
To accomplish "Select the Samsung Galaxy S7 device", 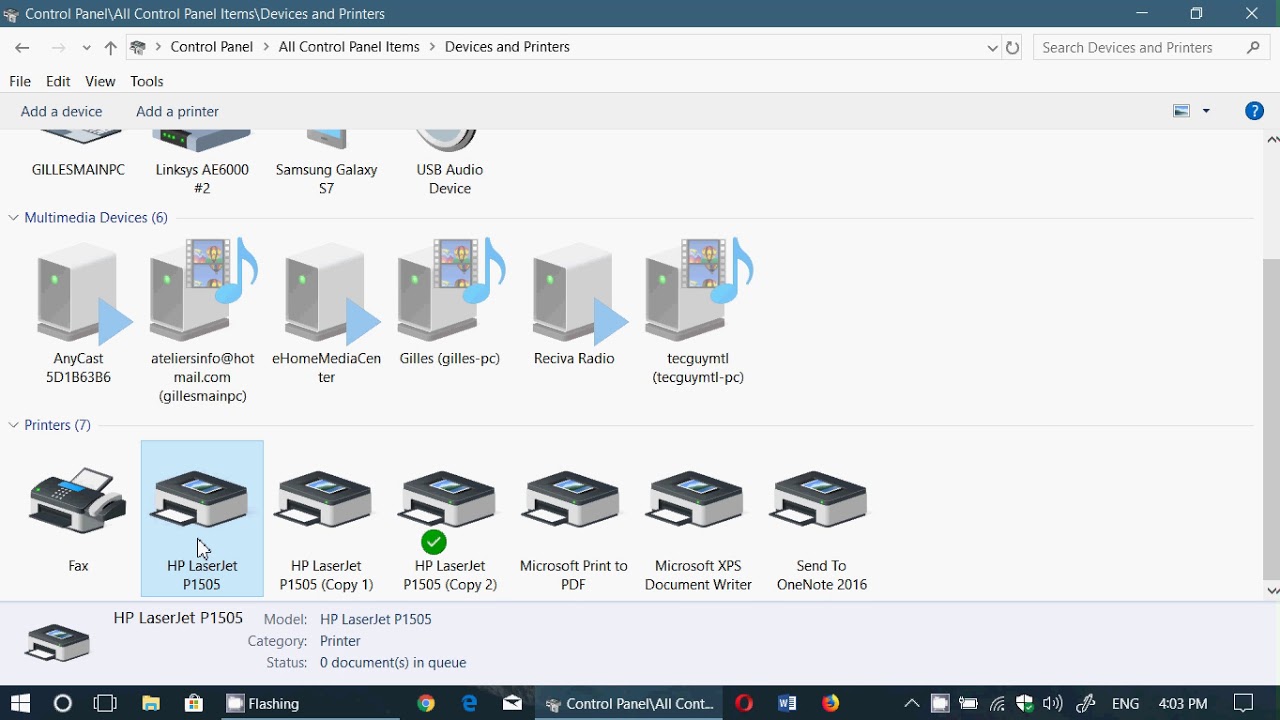I will click(x=326, y=163).
